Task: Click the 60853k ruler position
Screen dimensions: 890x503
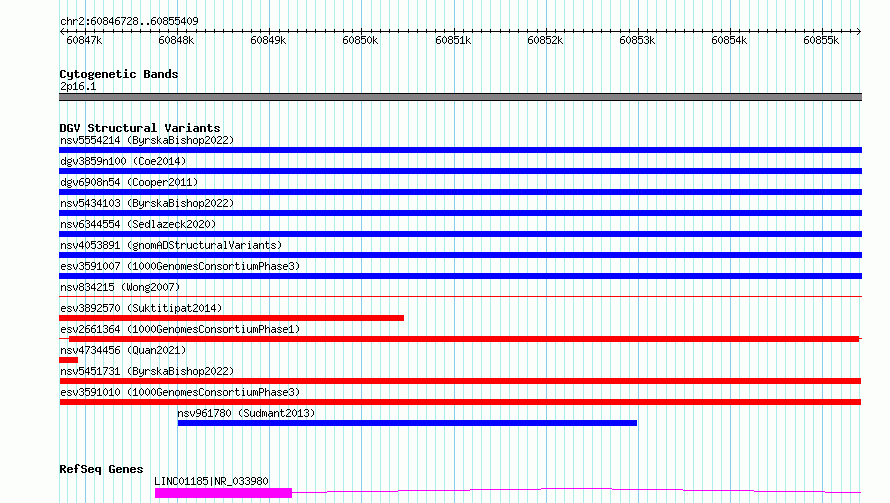Action: [x=637, y=40]
